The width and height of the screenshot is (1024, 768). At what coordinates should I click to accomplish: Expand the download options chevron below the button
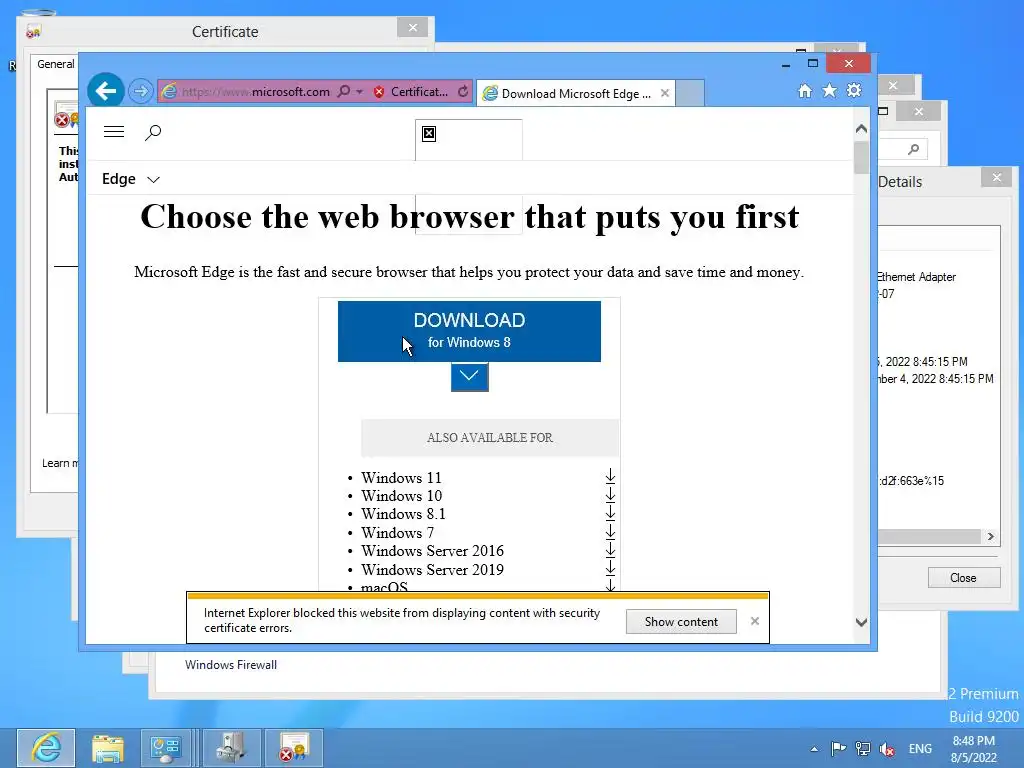tap(470, 377)
